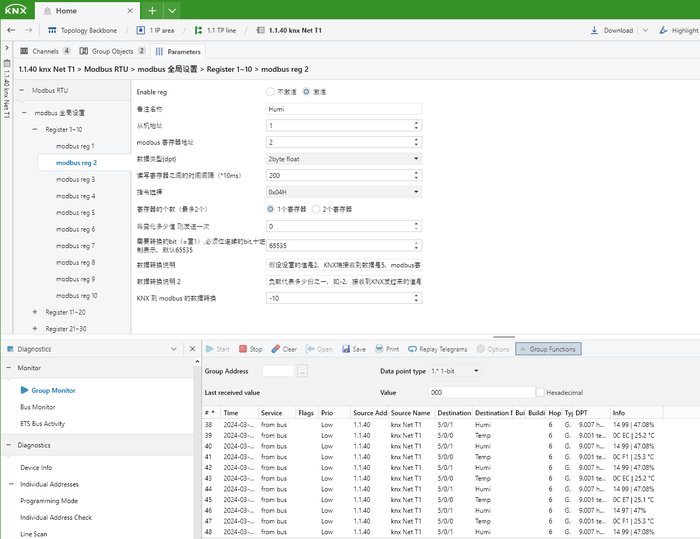
Task: Click the Print button
Action: (387, 349)
